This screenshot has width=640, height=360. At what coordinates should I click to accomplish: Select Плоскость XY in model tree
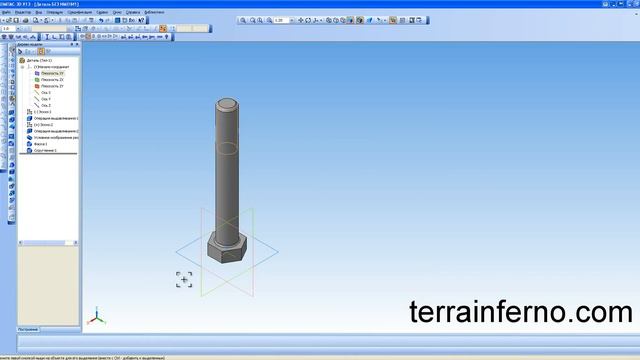[52, 73]
